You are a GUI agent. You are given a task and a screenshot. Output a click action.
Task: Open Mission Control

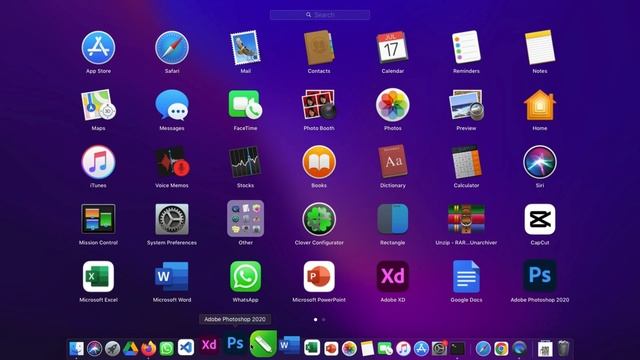tap(98, 219)
